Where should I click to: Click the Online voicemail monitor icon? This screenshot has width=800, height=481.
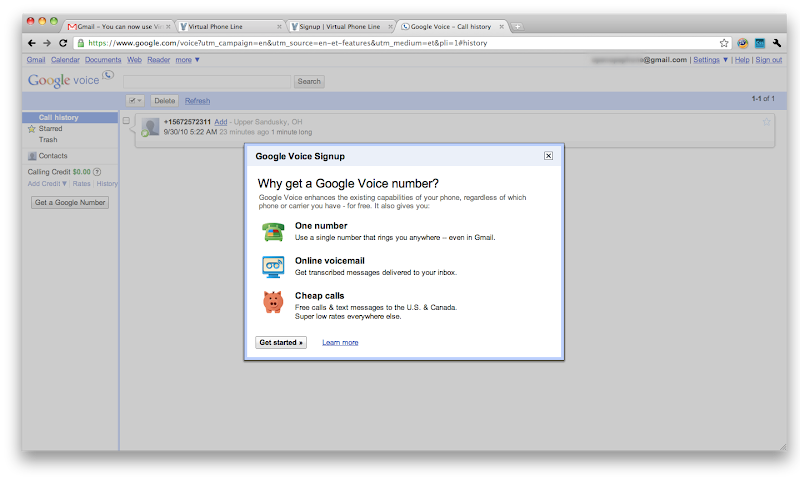273,266
